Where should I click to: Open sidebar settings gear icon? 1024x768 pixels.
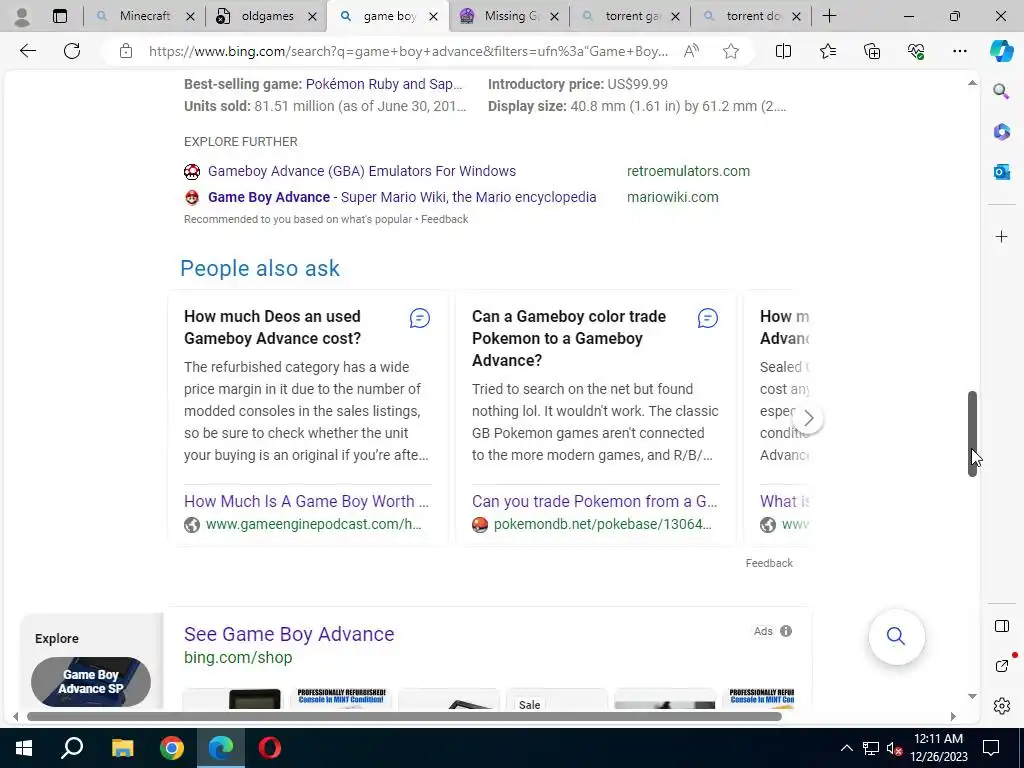(1002, 706)
